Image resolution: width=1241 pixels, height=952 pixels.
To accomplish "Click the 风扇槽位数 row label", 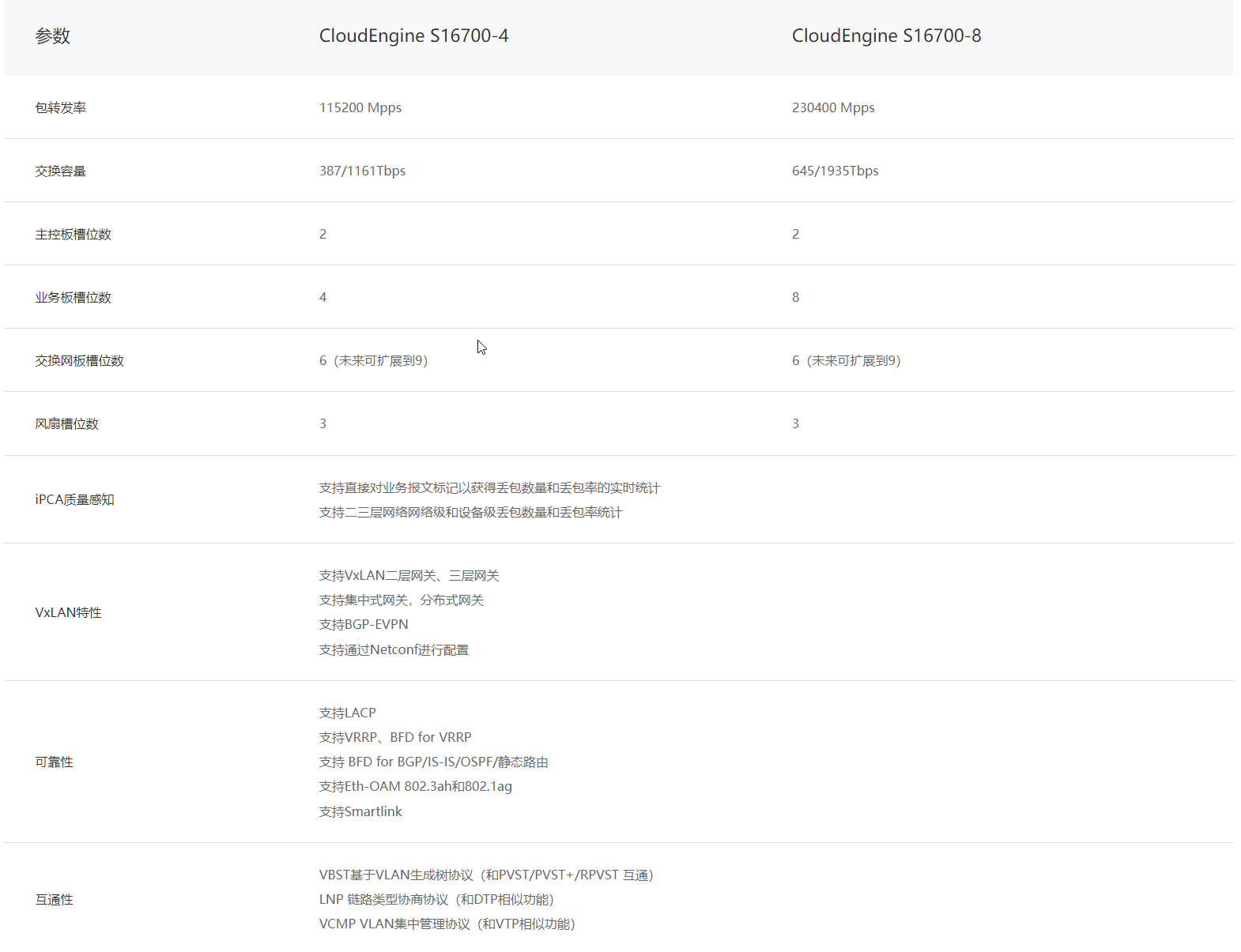I will point(67,423).
